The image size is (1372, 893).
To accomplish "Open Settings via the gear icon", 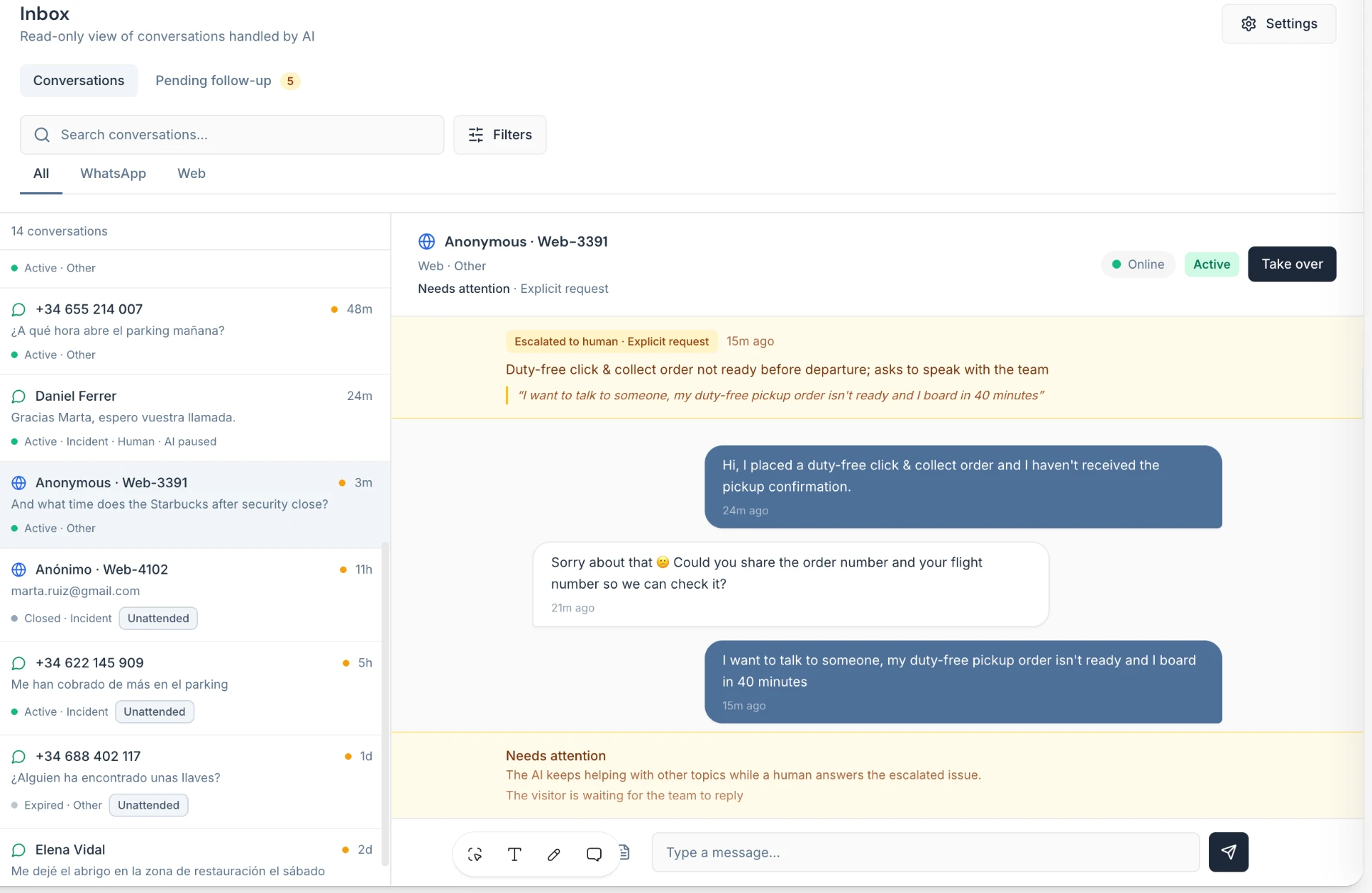I will pos(1248,24).
